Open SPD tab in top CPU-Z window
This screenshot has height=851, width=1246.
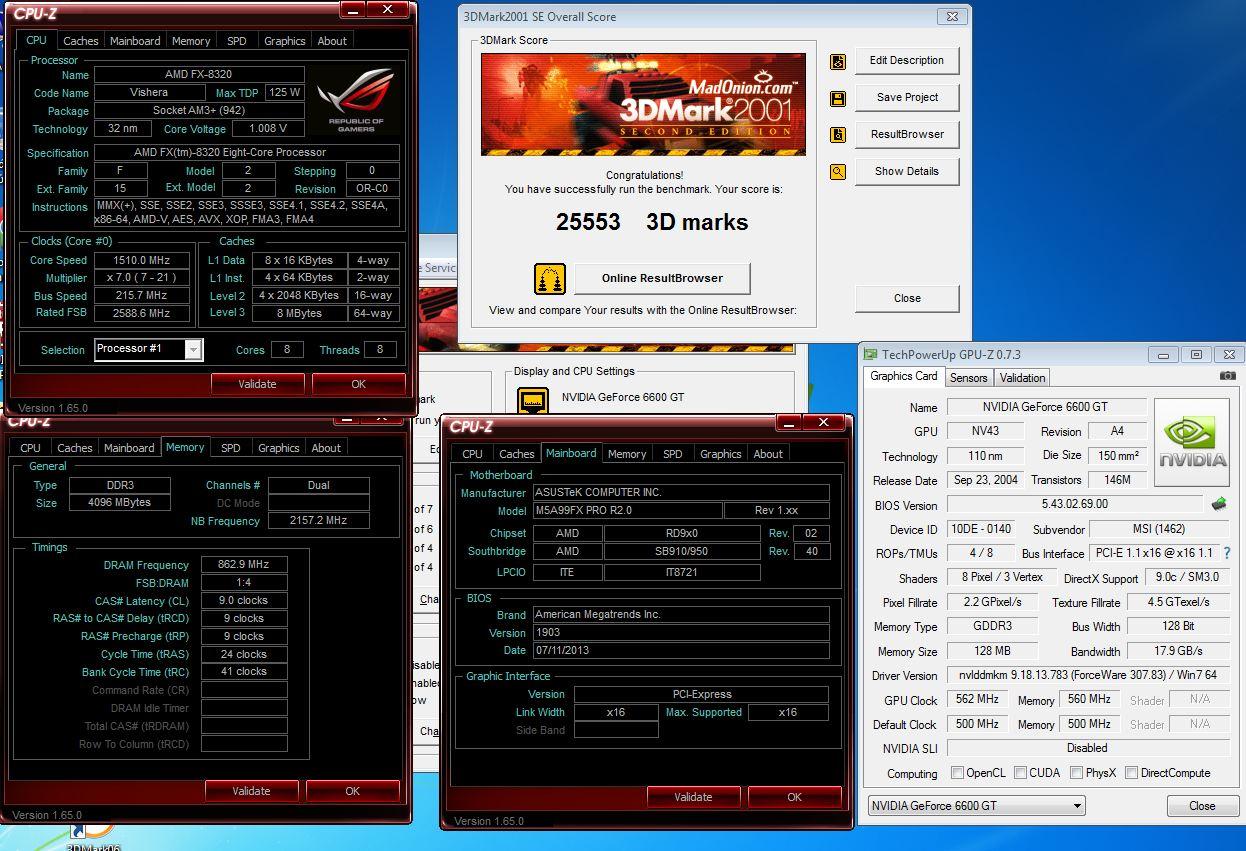click(x=237, y=41)
